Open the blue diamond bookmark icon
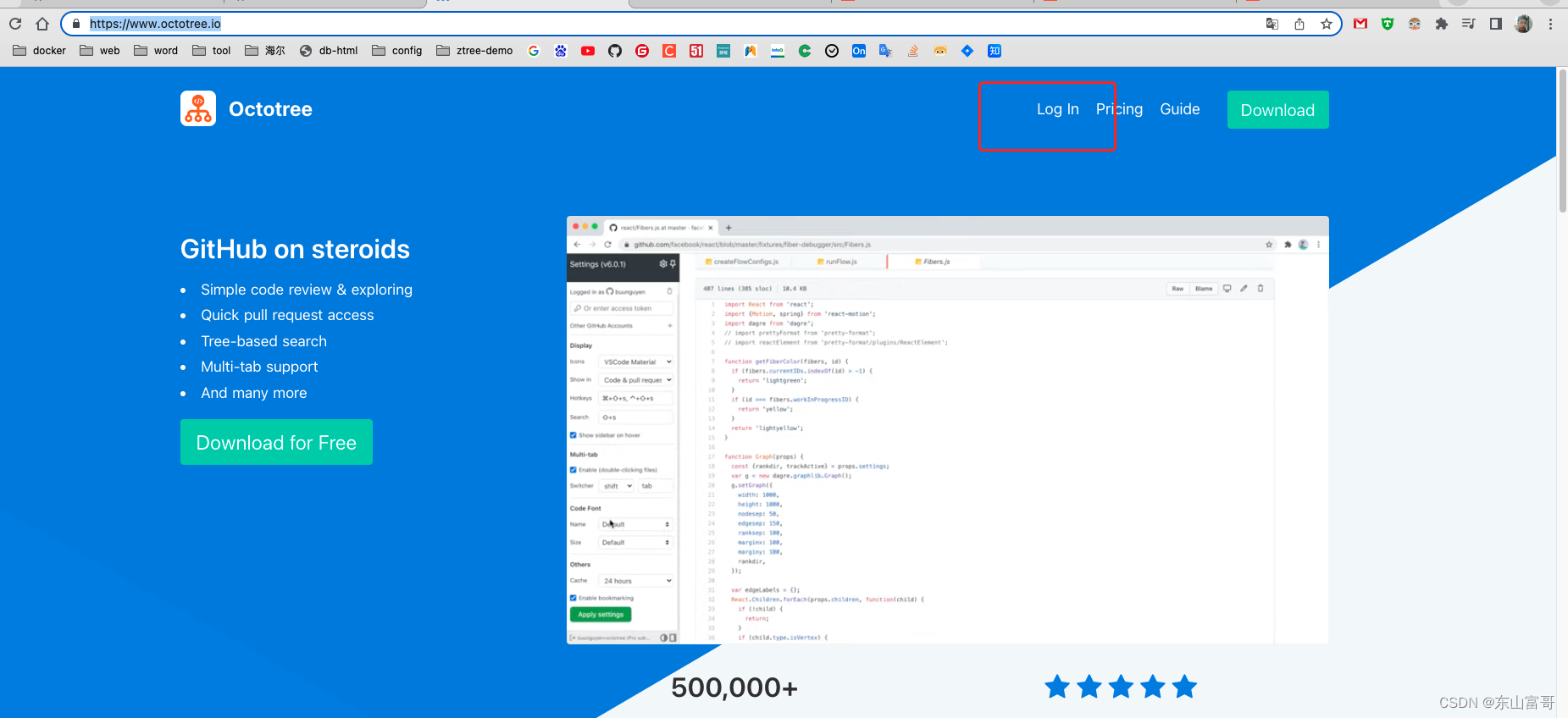This screenshot has height=718, width=1568. [x=967, y=51]
